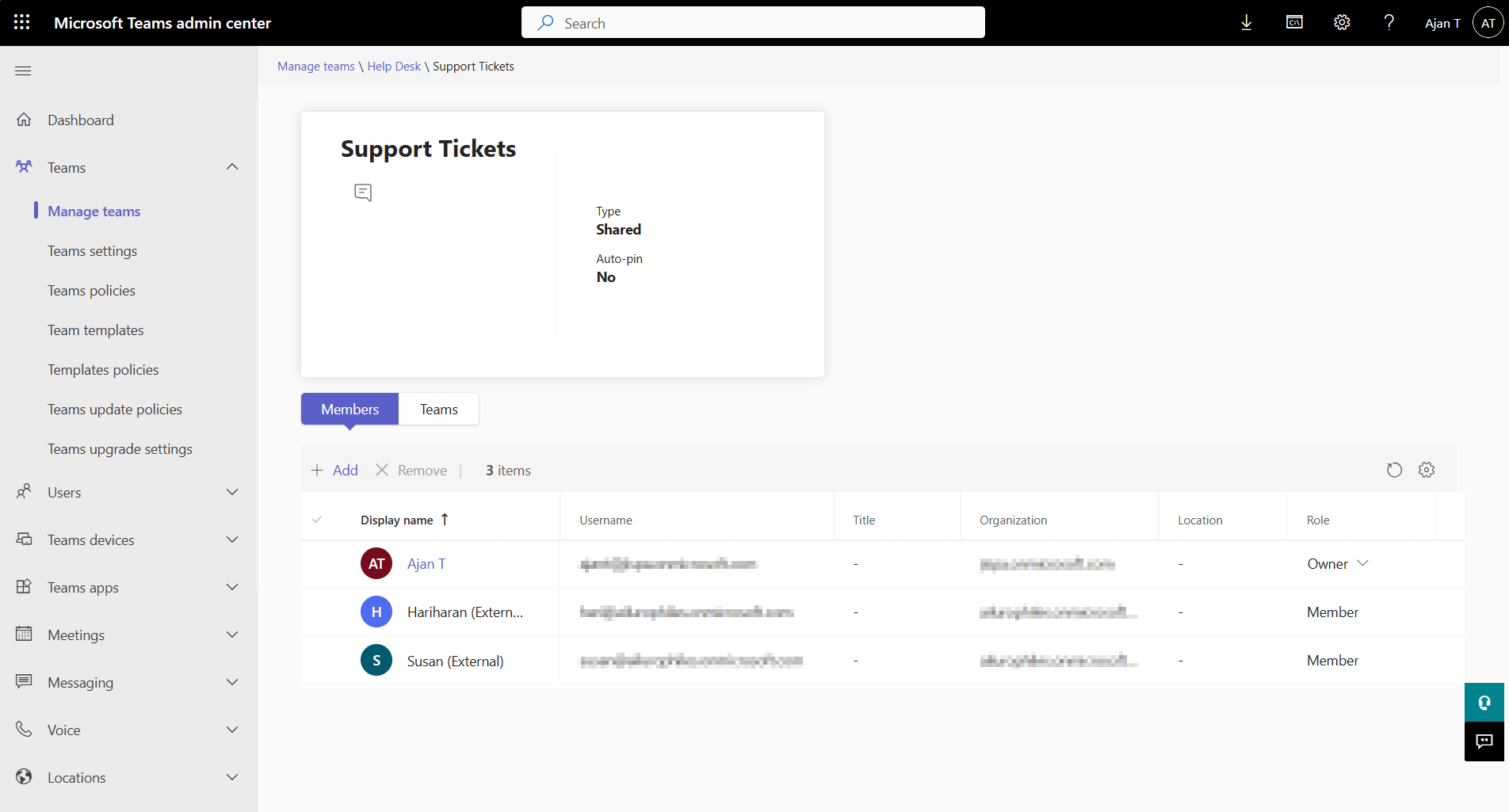Click the headset support icon on the right
This screenshot has height=812, width=1509.
tap(1484, 702)
